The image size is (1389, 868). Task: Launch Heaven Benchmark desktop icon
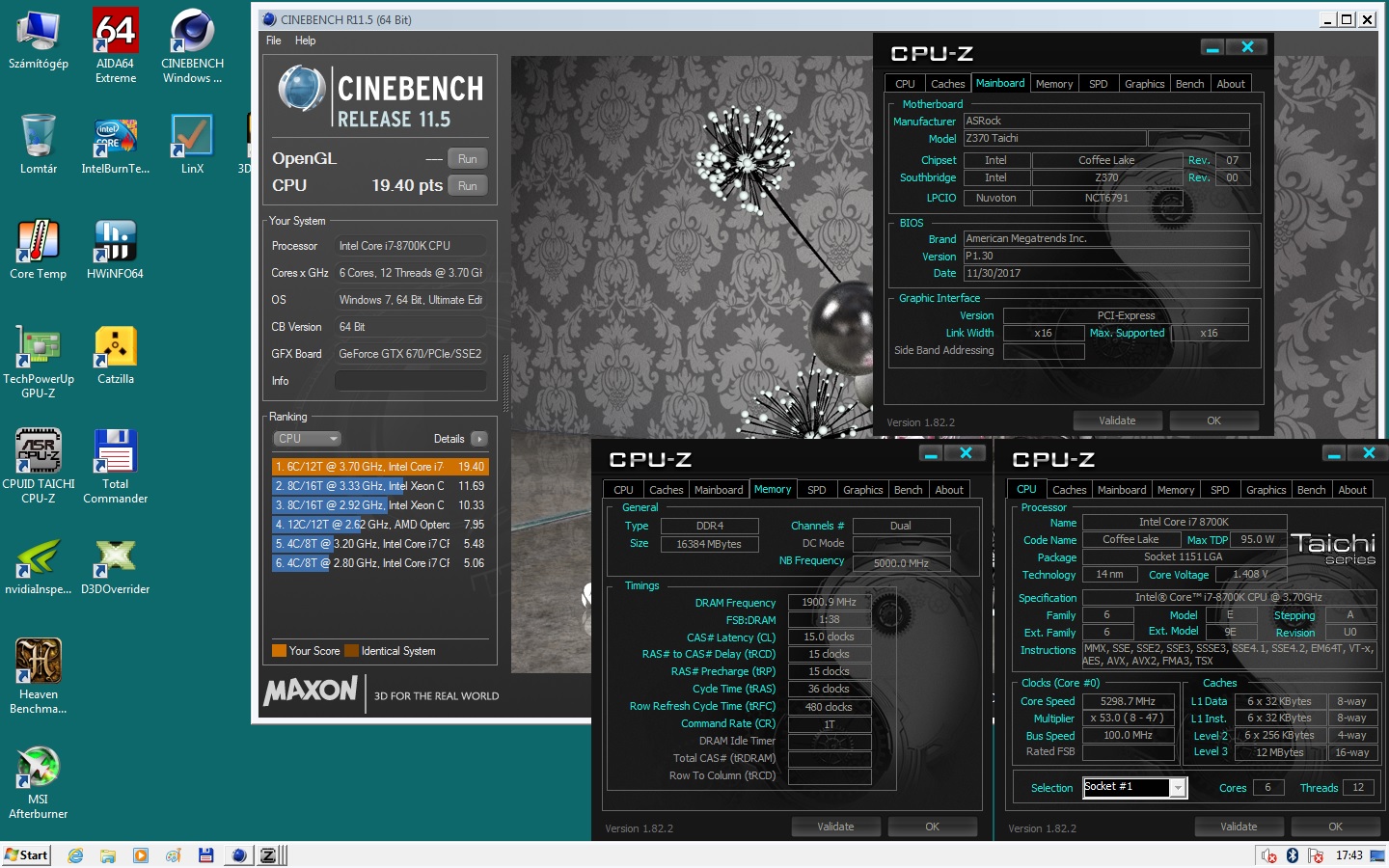pyautogui.click(x=39, y=676)
